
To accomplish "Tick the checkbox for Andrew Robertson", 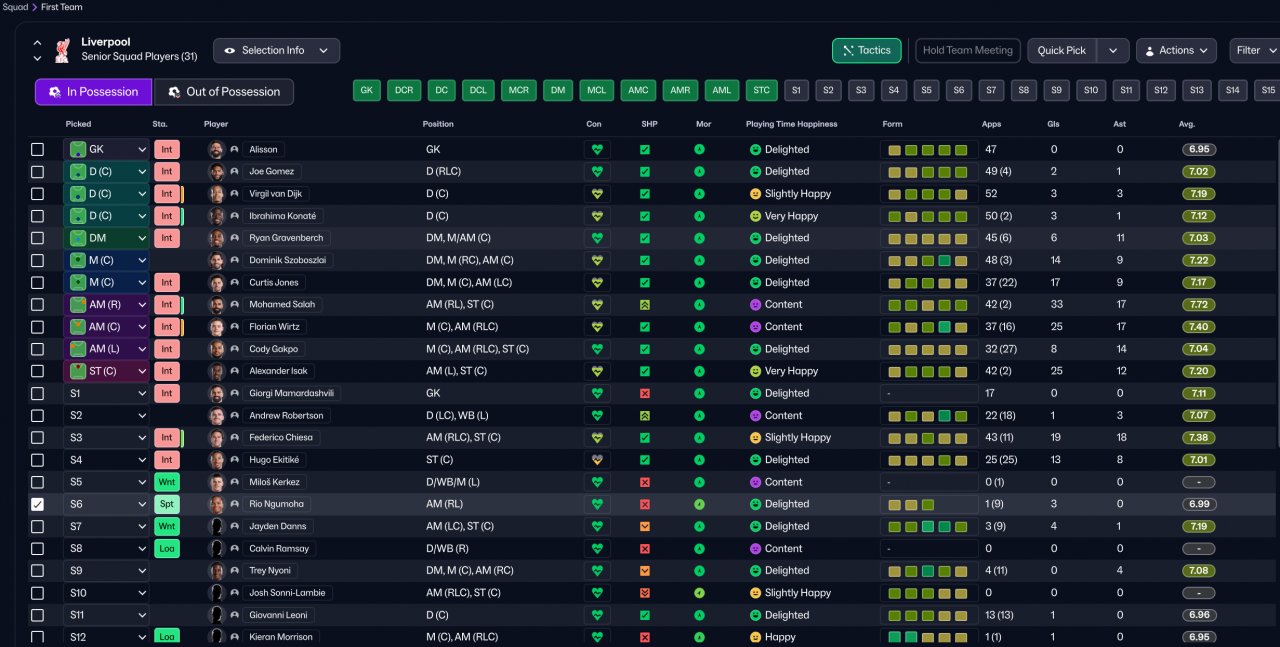I will (38, 416).
